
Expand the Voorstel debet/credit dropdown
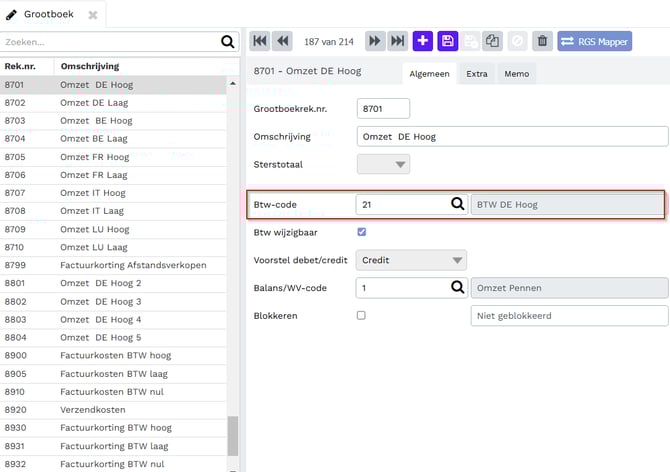[x=412, y=260]
